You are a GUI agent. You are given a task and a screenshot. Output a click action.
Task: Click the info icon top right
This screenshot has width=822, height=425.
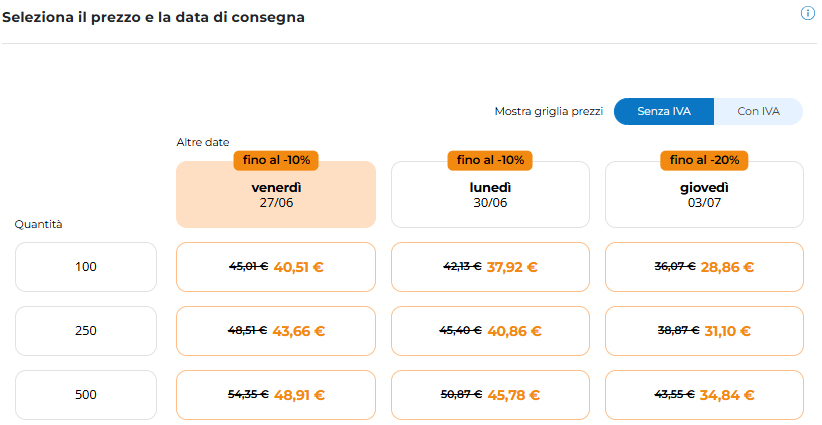tap(808, 13)
